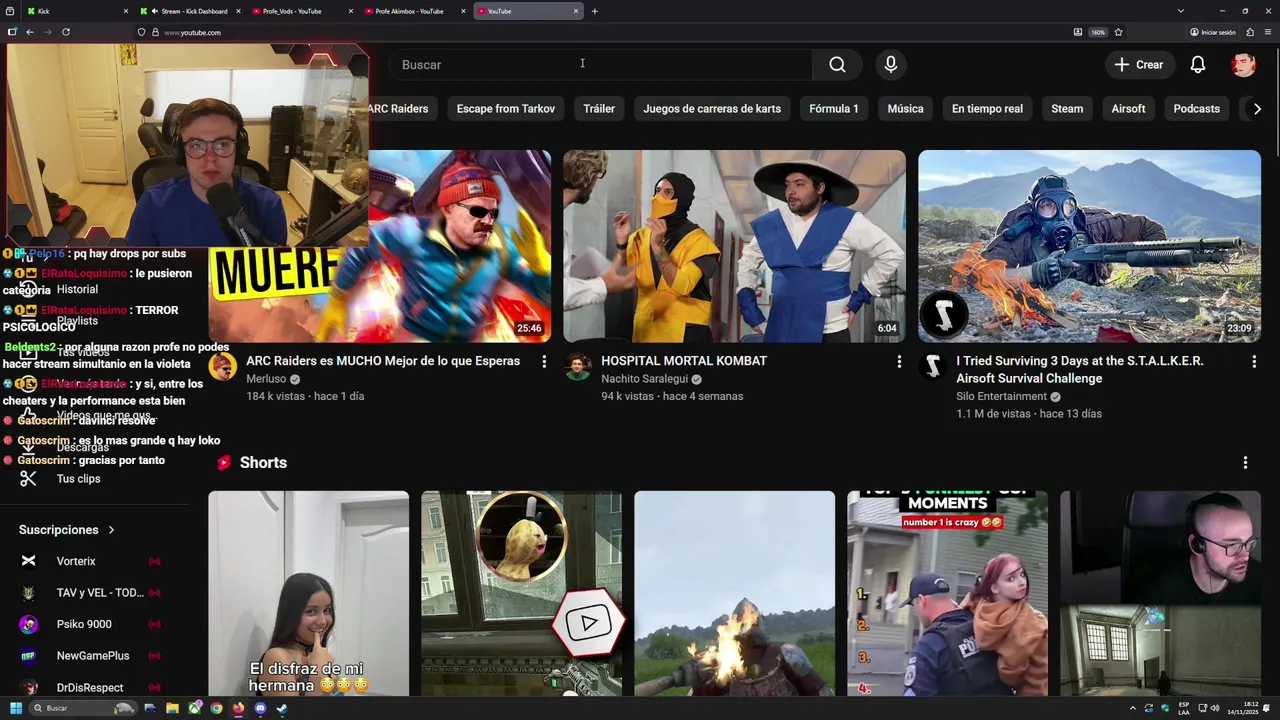The width and height of the screenshot is (1280, 720).
Task: Open options menu for HOSPITAL MORTAL KOMBAT video
Action: point(899,361)
